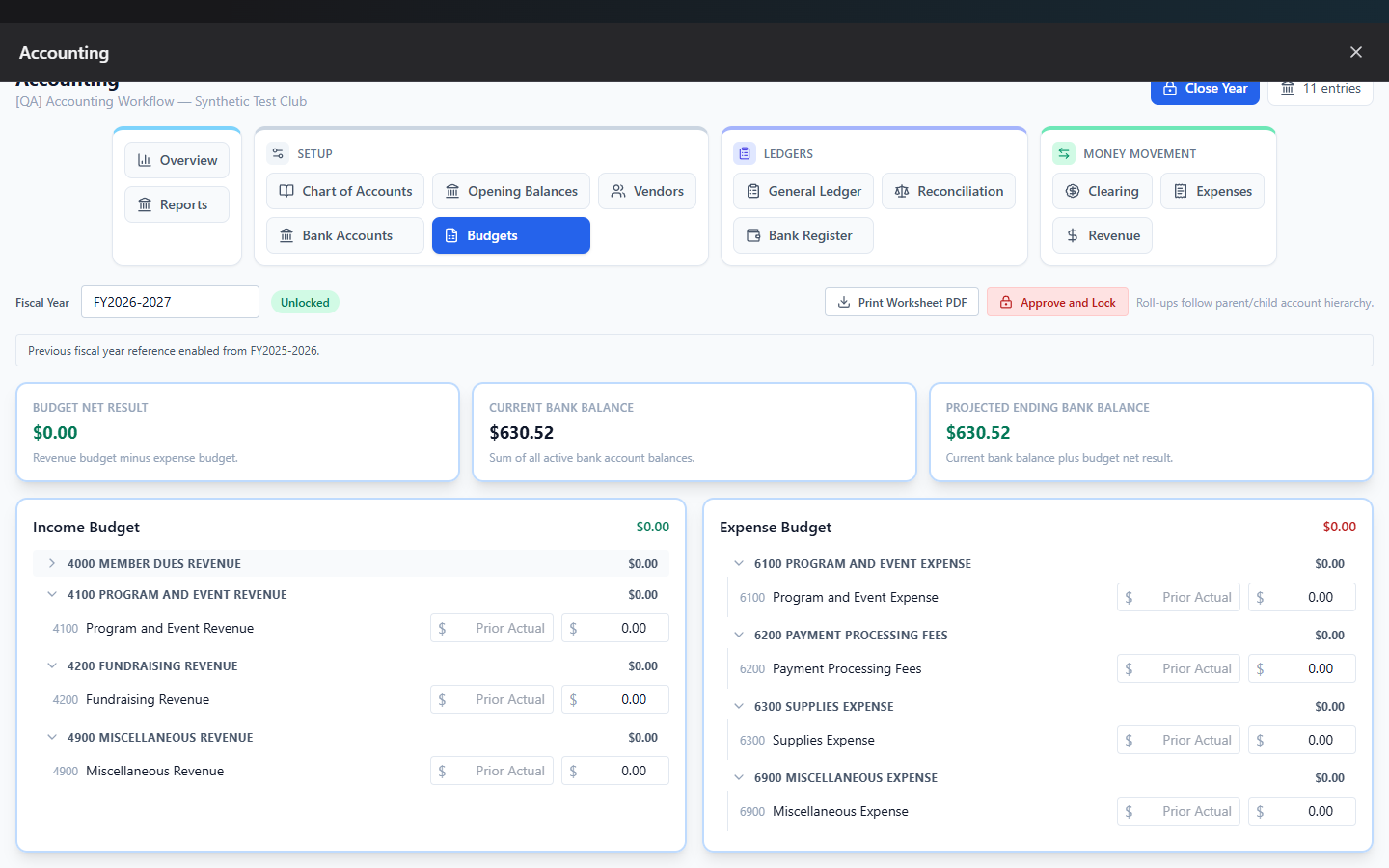Click the Clearing coin icon

tap(1073, 191)
